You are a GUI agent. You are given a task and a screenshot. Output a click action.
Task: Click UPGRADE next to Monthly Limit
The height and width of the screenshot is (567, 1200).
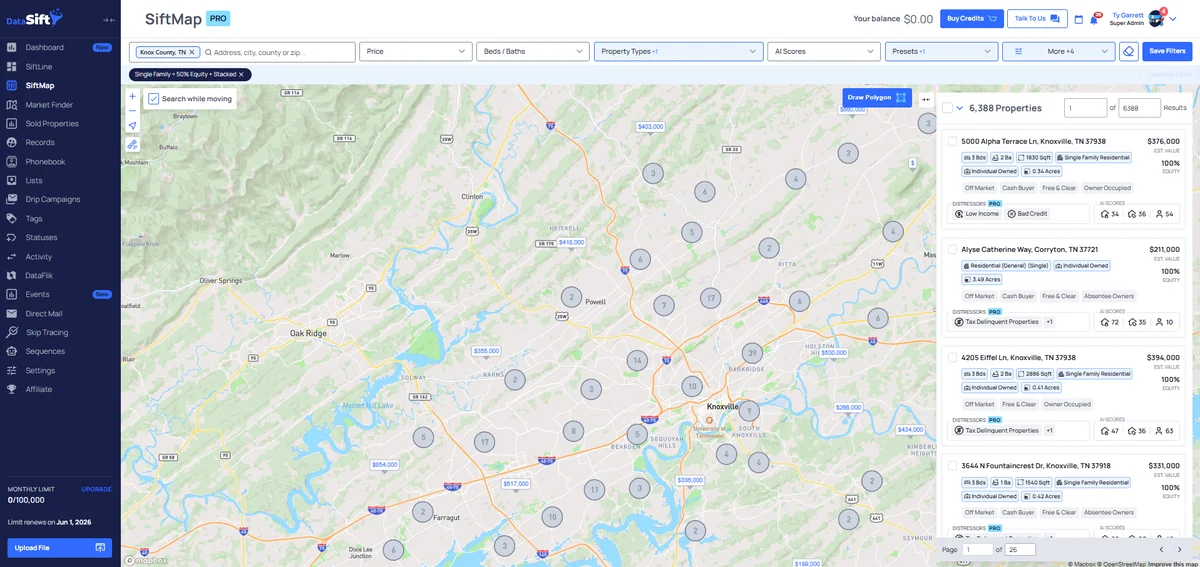coord(96,489)
